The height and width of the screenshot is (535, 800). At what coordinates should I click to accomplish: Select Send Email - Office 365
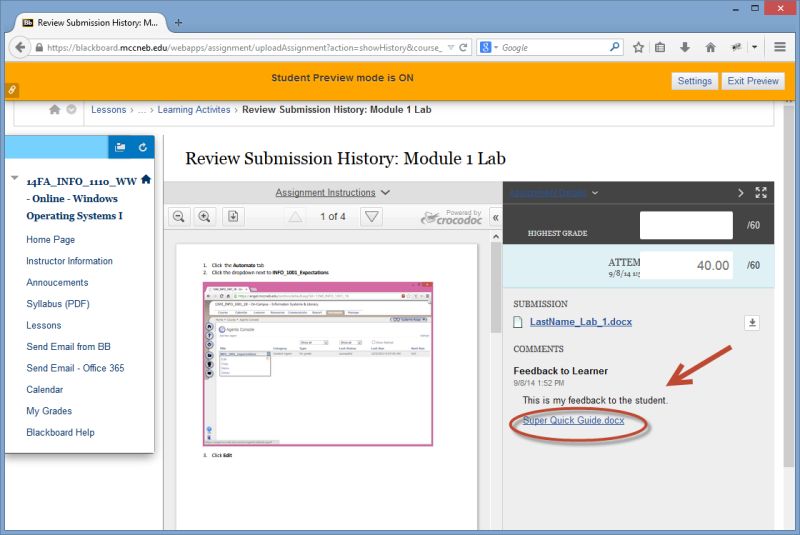[75, 368]
